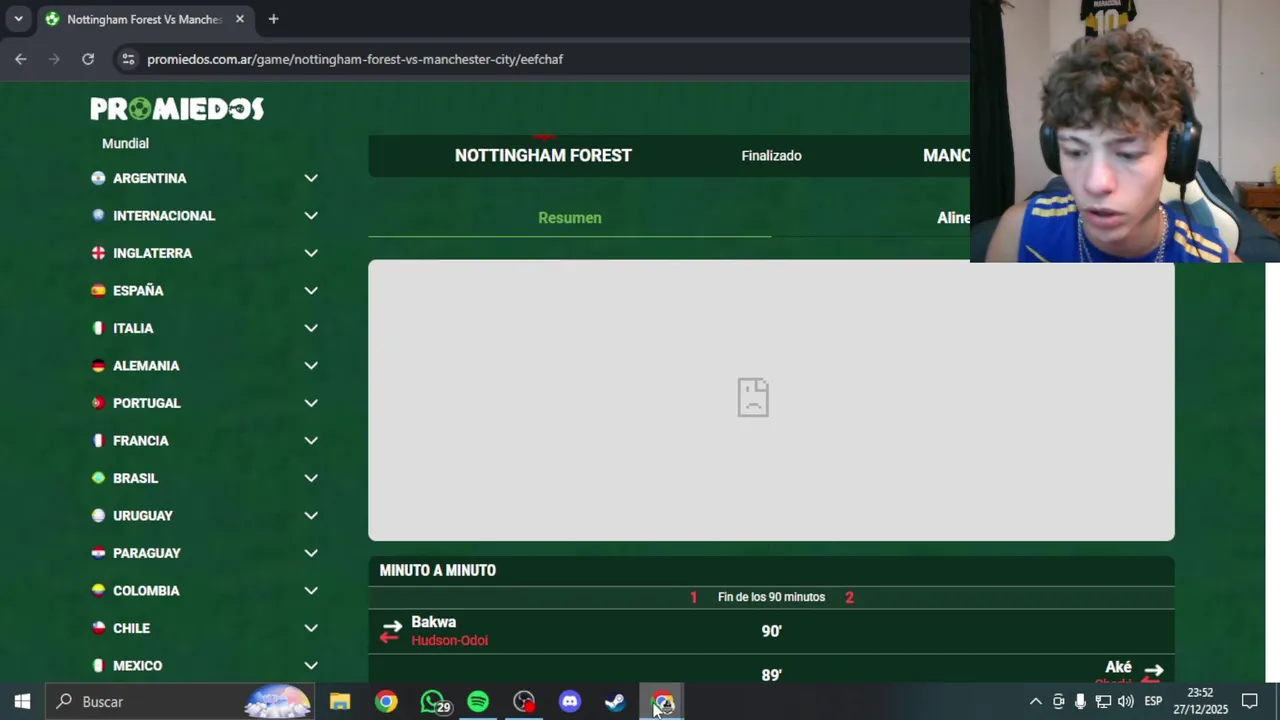
Task: Open WhatsApp from the taskbar
Action: pyautogui.click(x=432, y=702)
